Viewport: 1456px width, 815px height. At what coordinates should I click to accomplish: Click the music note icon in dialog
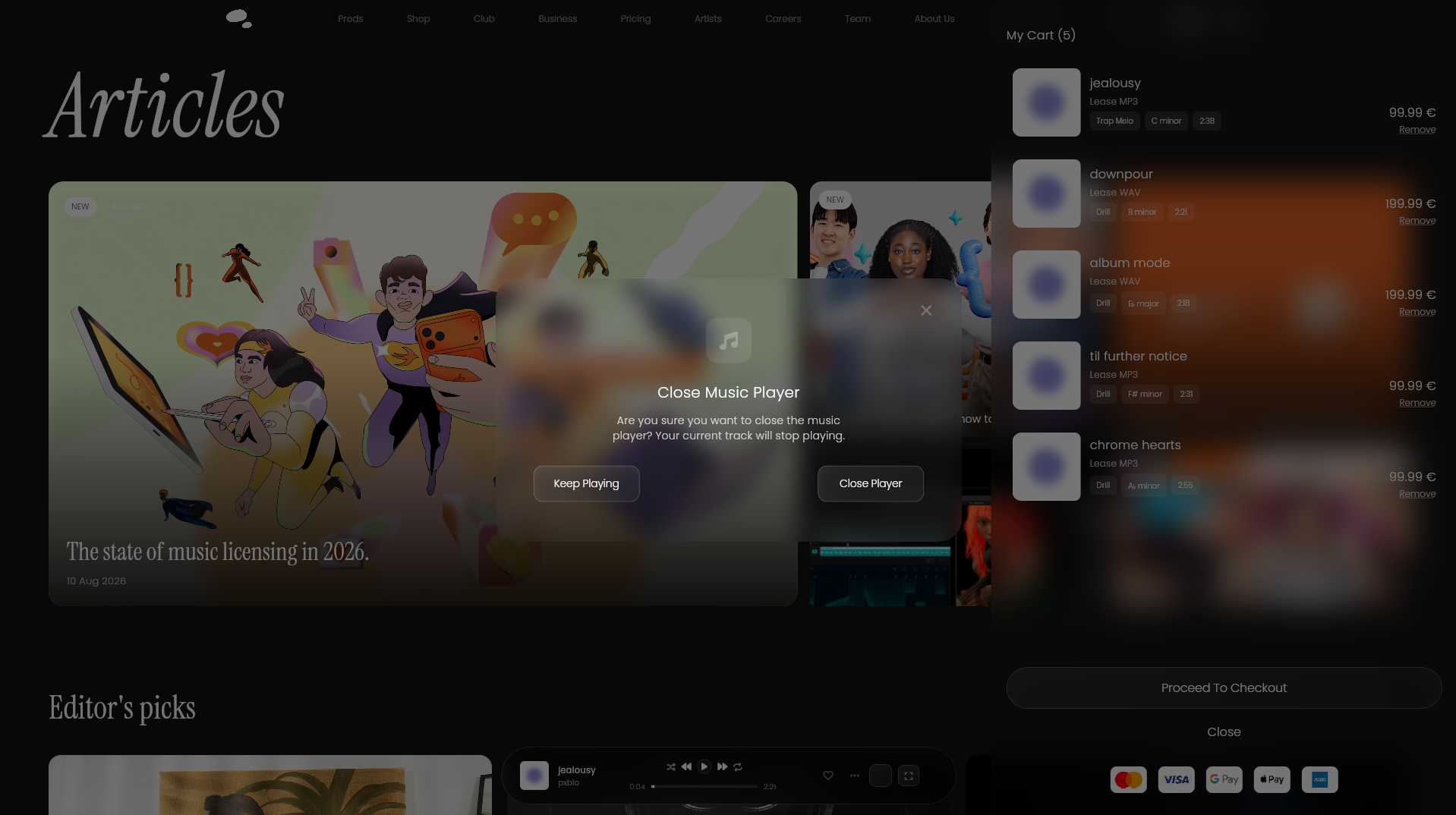pyautogui.click(x=729, y=340)
